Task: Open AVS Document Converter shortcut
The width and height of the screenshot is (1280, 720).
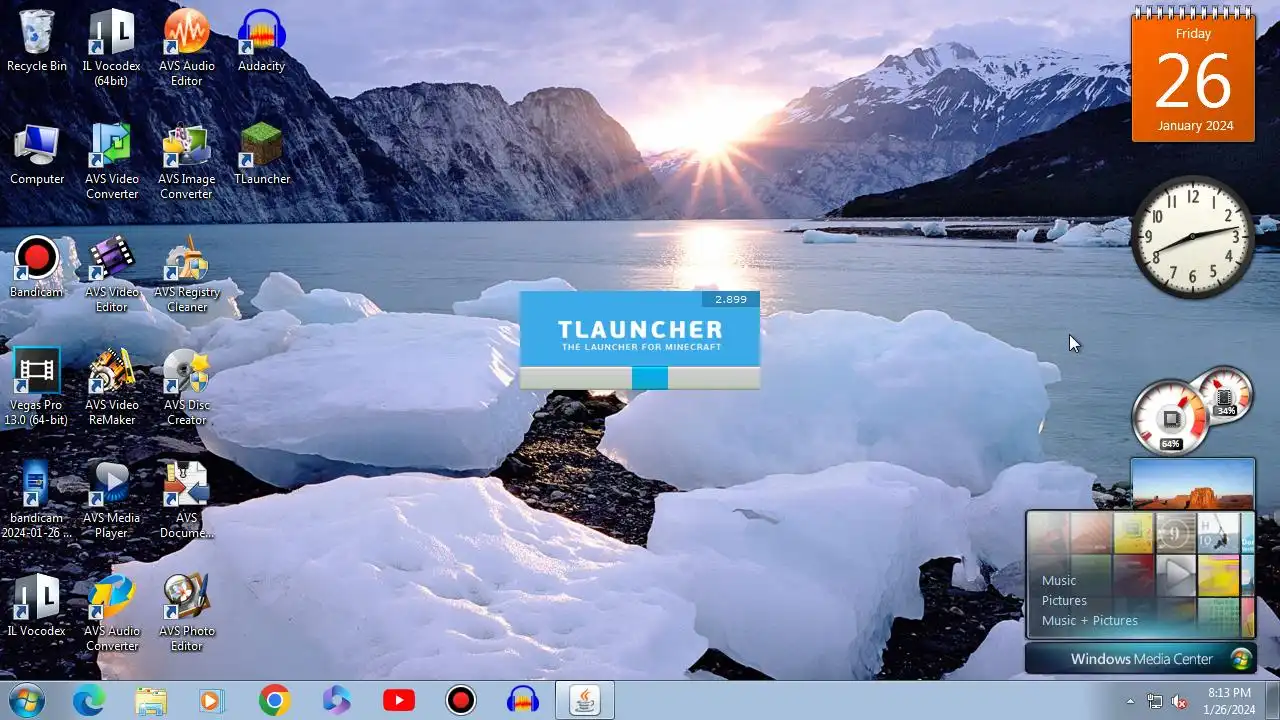Action: [x=186, y=500]
